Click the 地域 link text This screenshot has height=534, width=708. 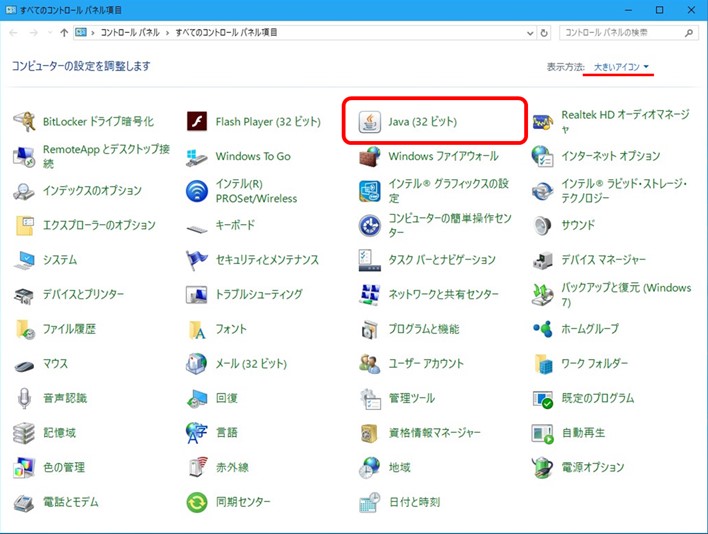click(x=400, y=468)
